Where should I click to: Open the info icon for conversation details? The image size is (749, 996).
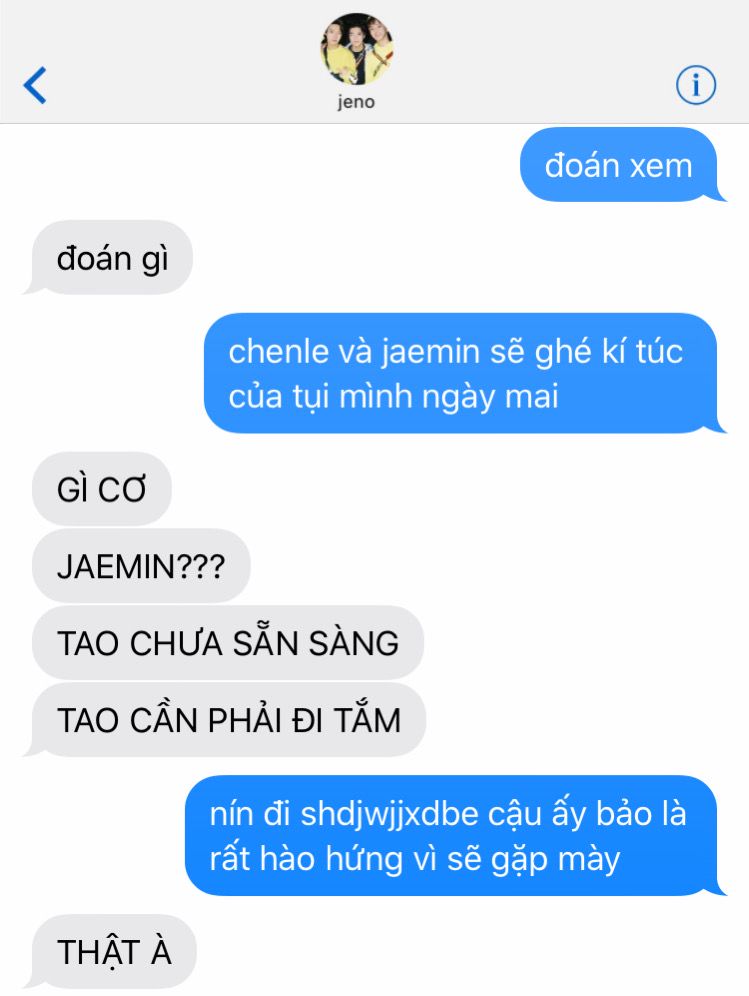point(696,84)
